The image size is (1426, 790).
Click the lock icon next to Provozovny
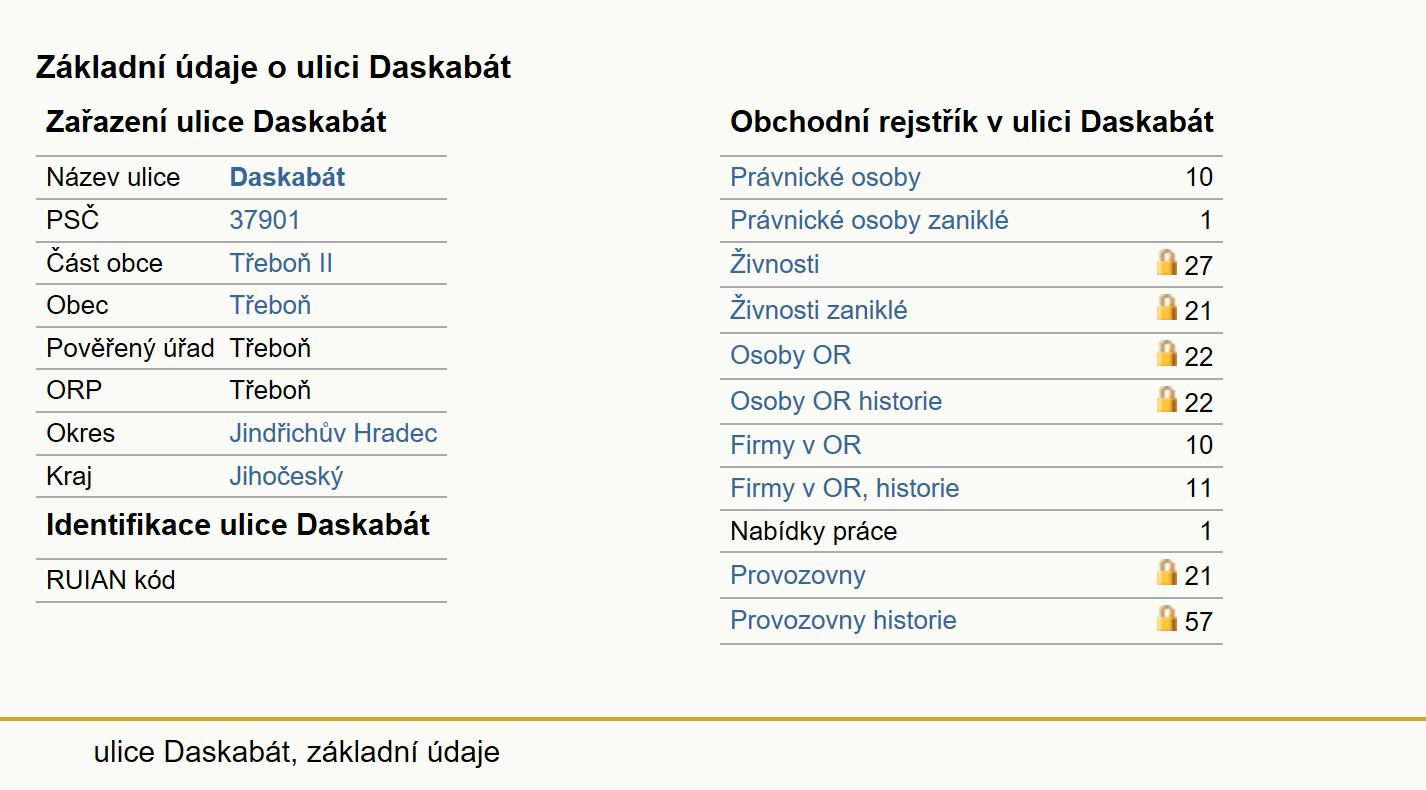point(1167,573)
